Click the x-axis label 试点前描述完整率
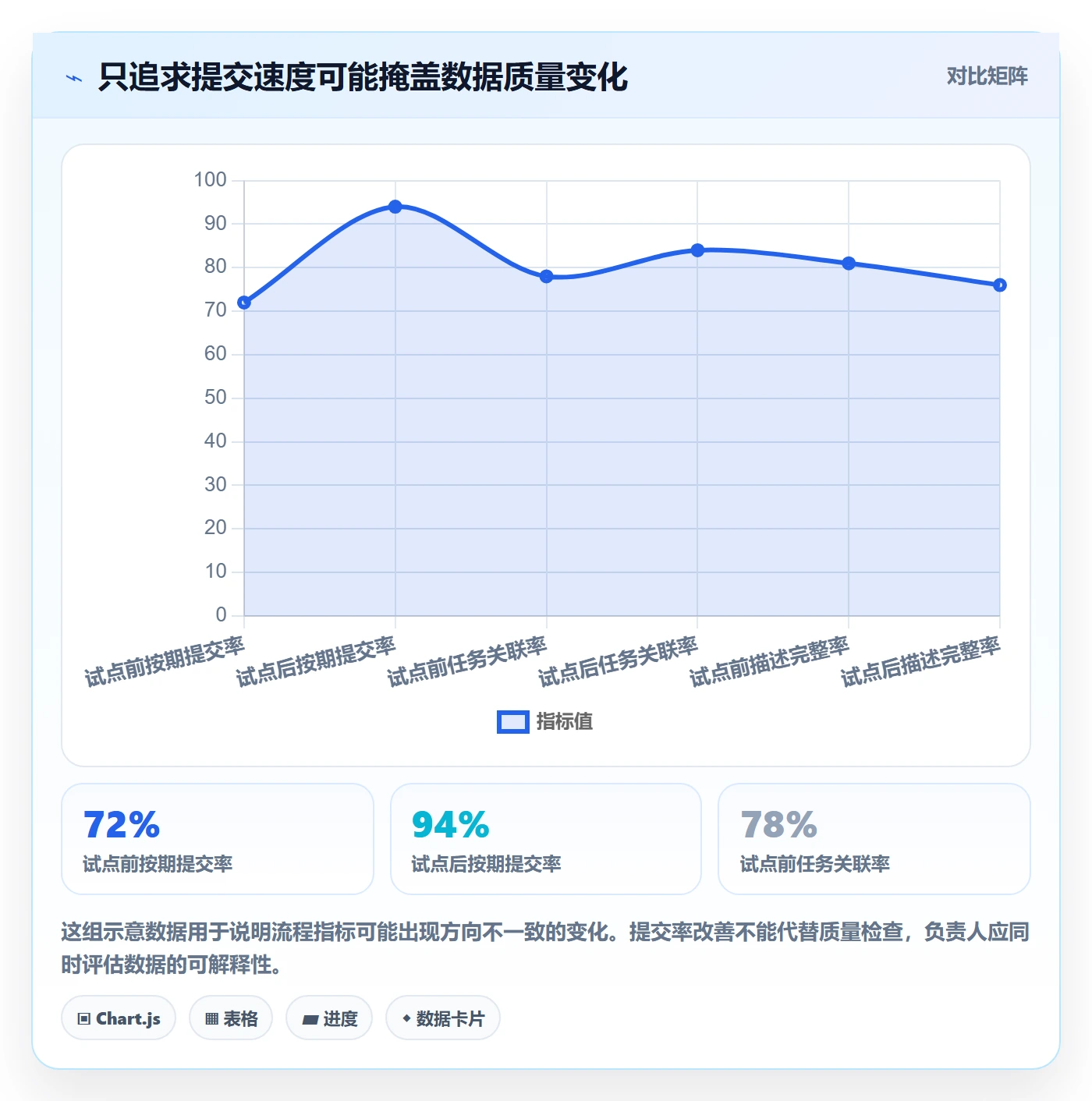 pyautogui.click(x=769, y=661)
